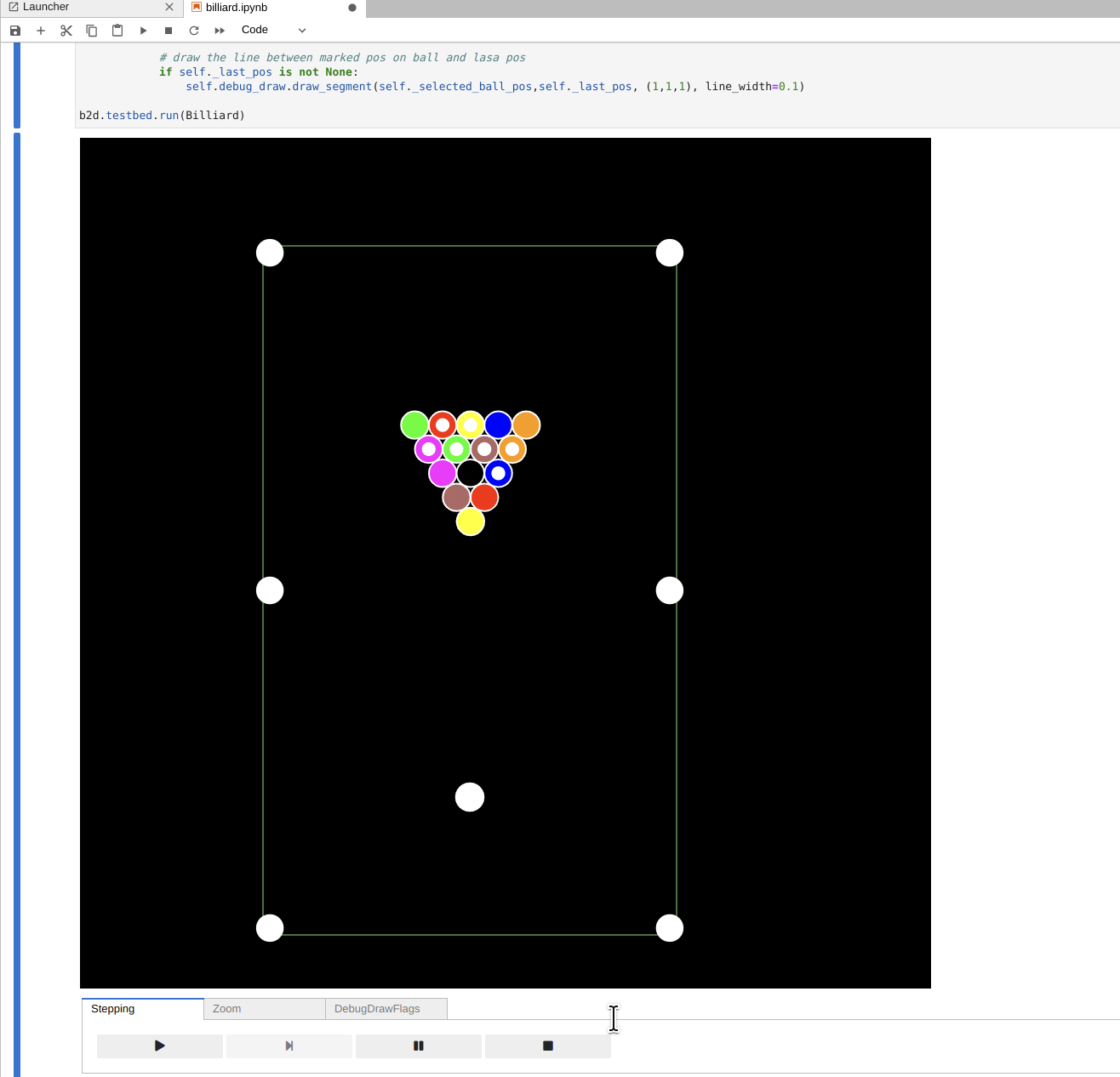Viewport: 1120px width, 1077px height.
Task: Select the orange striped ball in the second row
Action: (512, 448)
